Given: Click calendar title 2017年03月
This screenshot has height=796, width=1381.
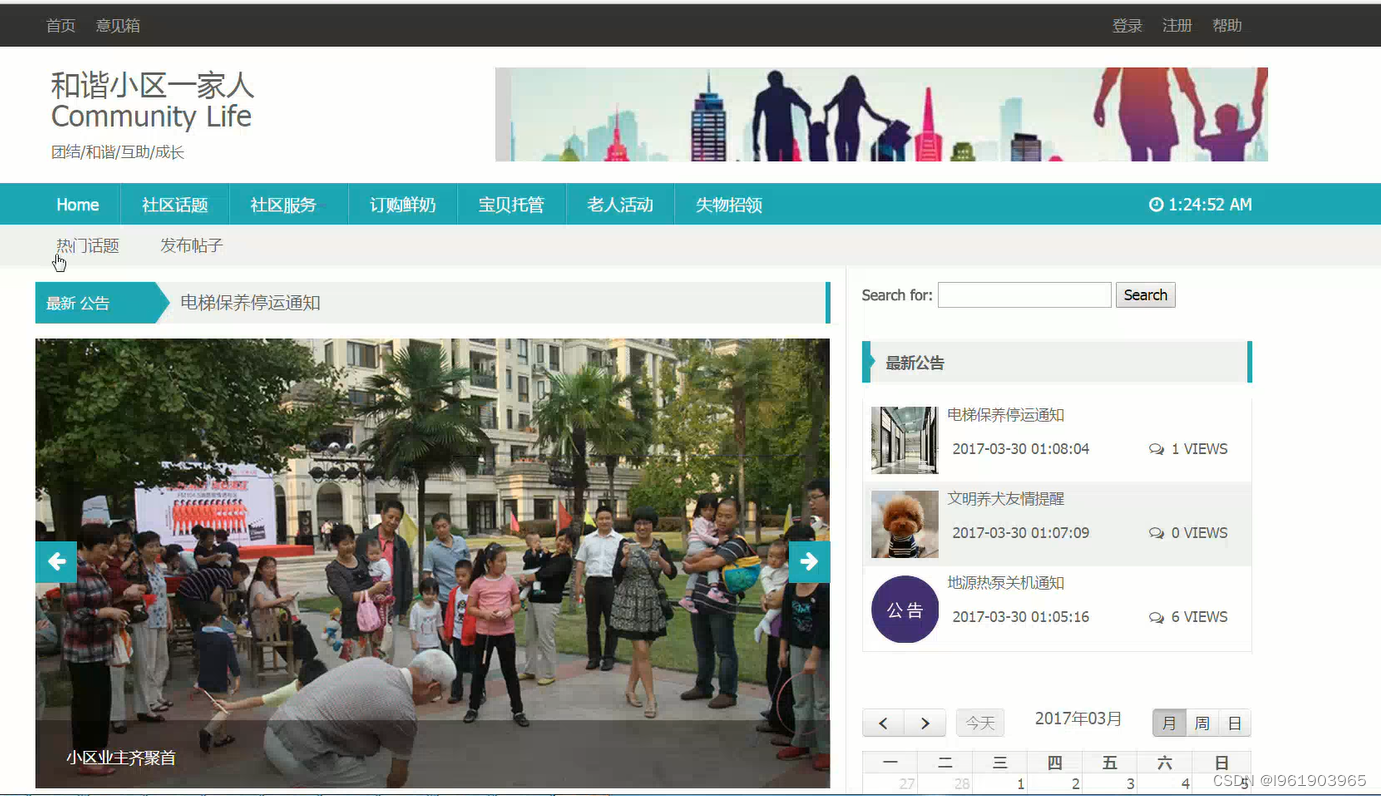Looking at the screenshot, I should [1078, 719].
